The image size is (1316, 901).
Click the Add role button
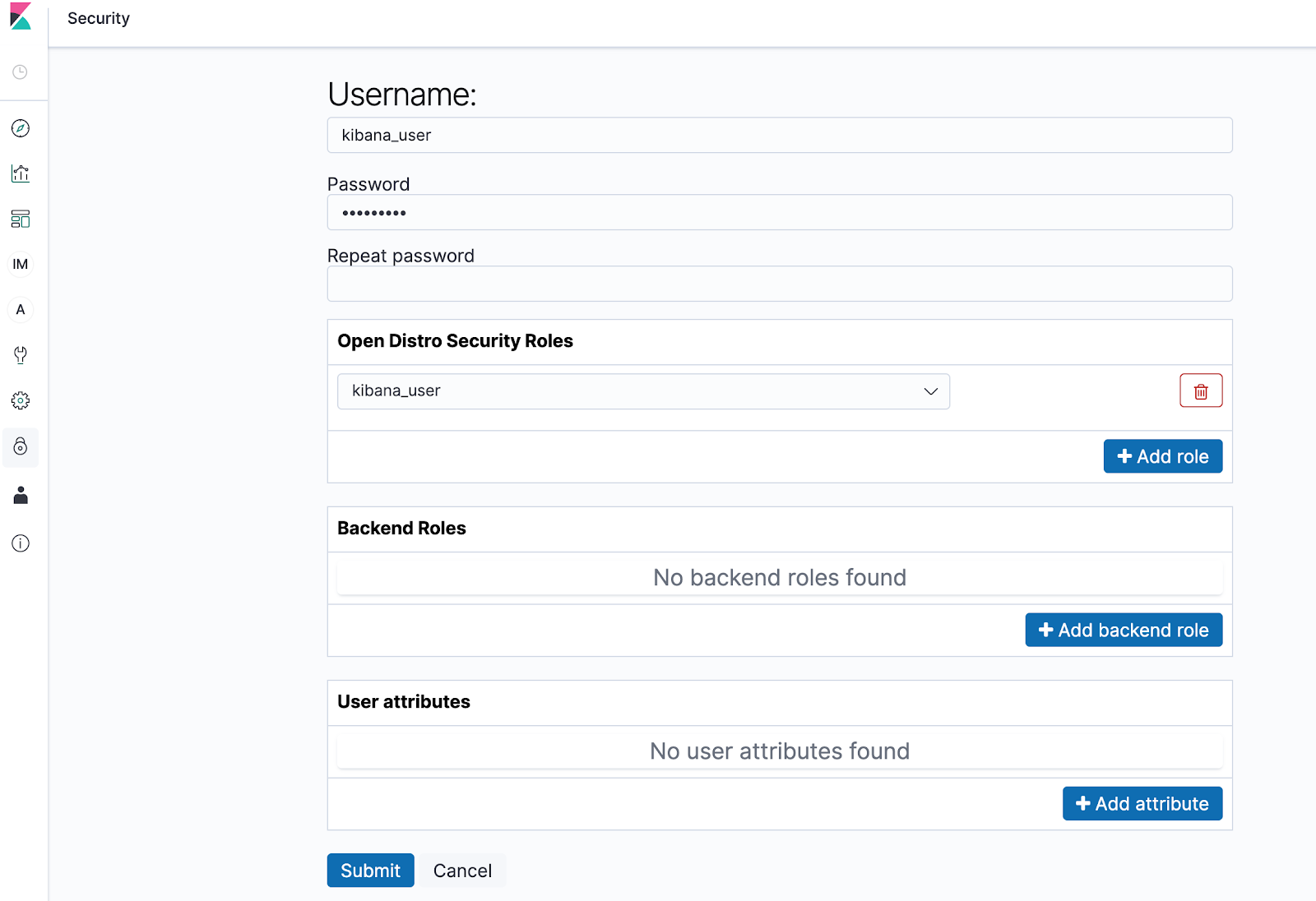point(1162,456)
